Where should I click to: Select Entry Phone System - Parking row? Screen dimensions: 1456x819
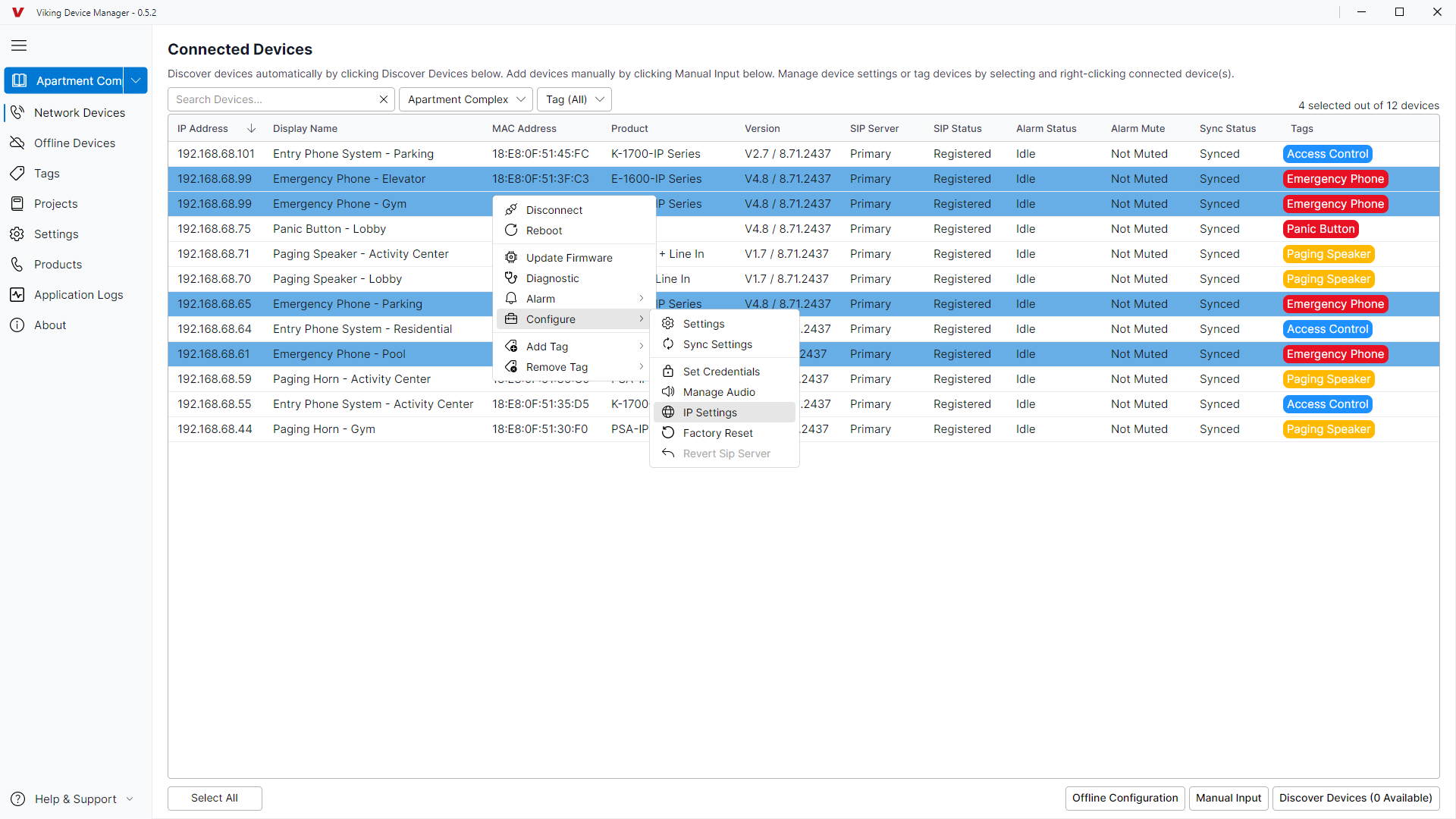coord(353,154)
